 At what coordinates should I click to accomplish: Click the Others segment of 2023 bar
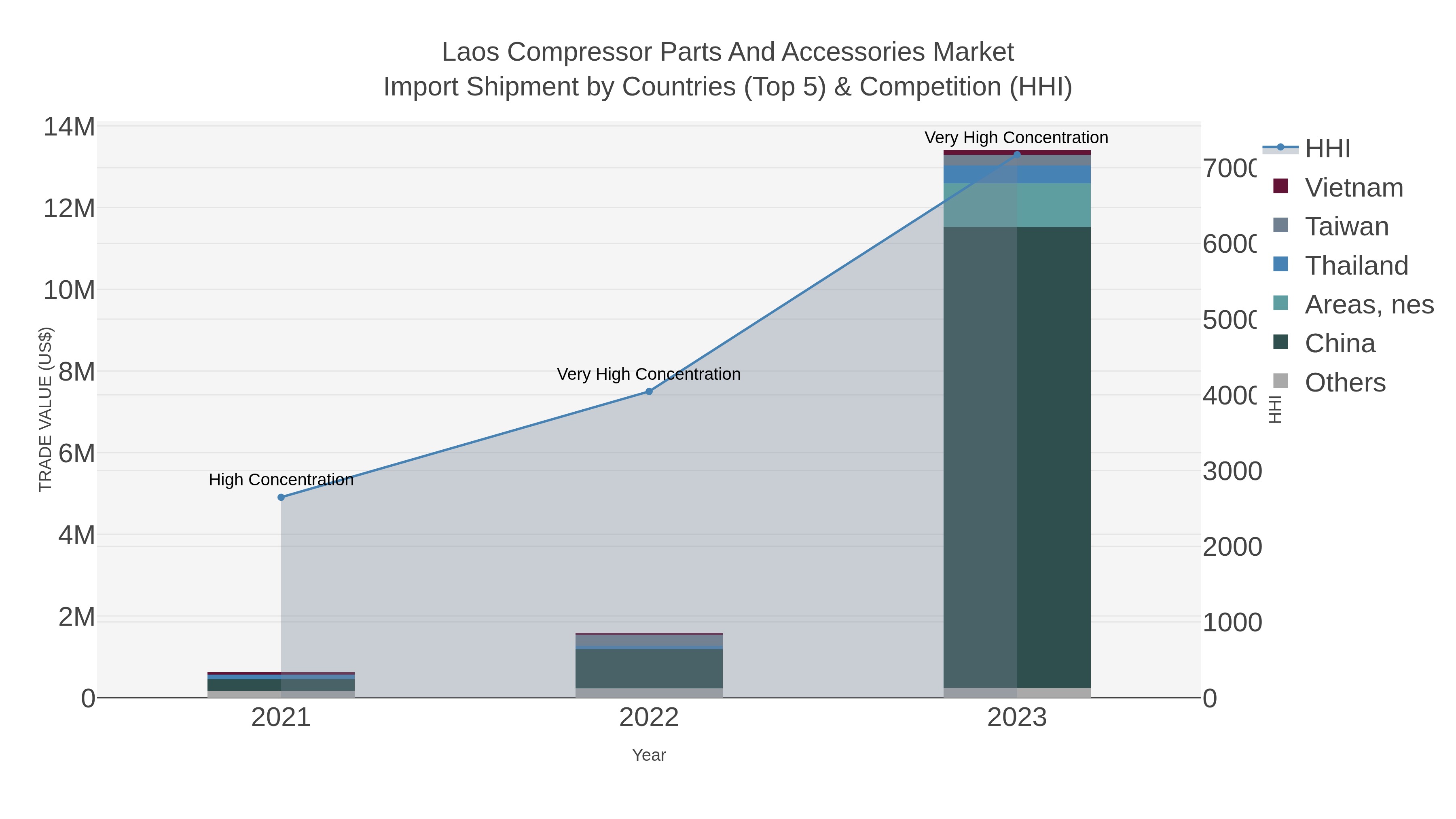[1017, 693]
